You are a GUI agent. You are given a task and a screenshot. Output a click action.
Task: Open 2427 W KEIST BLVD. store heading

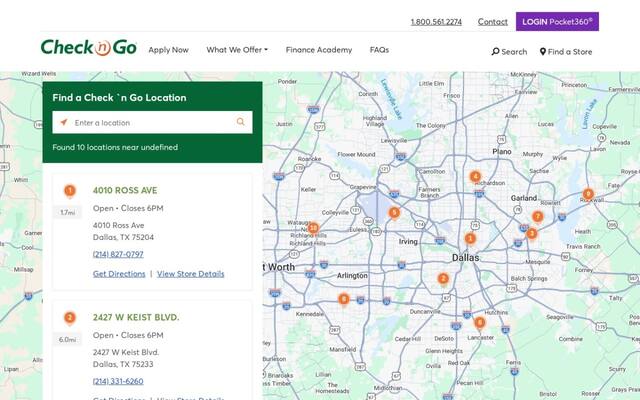pyautogui.click(x=136, y=317)
